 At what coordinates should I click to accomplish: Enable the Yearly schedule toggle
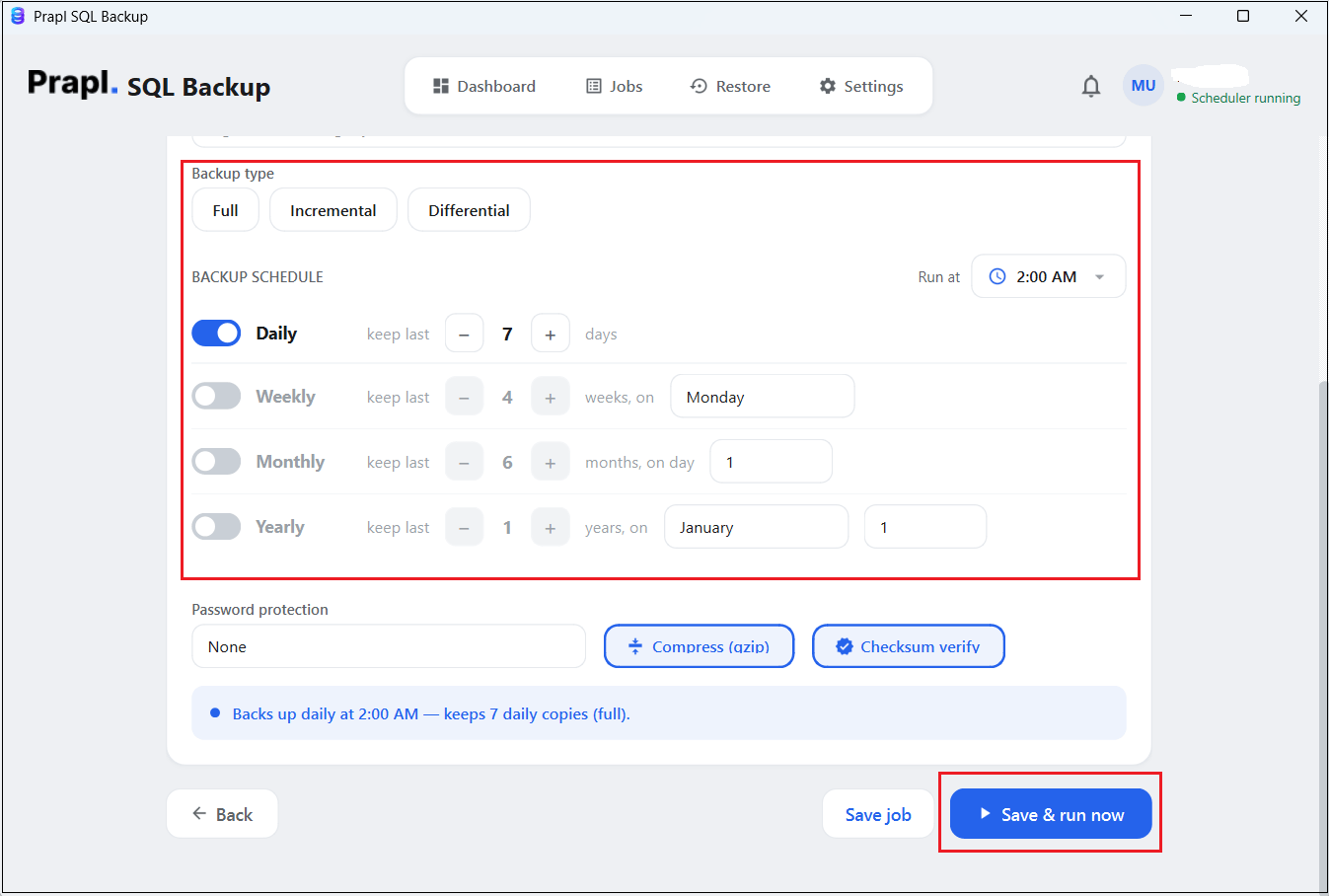(x=216, y=527)
